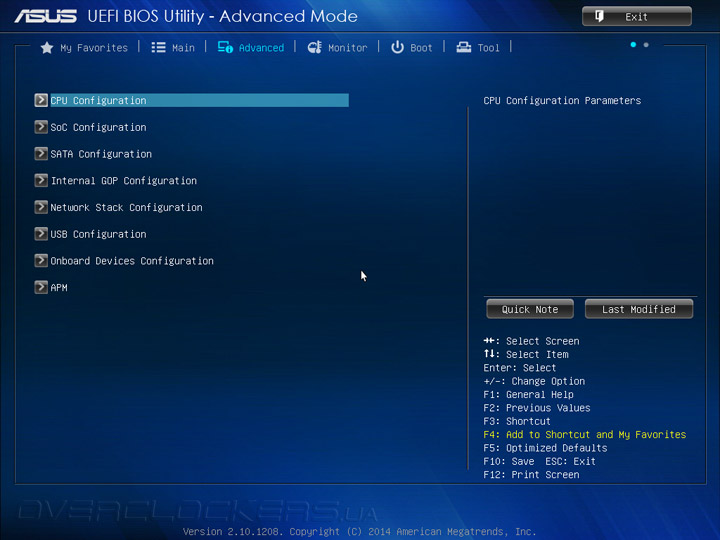Viewport: 720px width, 540px height.
Task: Click the Advanced tab's monitor icon
Action: (225, 48)
